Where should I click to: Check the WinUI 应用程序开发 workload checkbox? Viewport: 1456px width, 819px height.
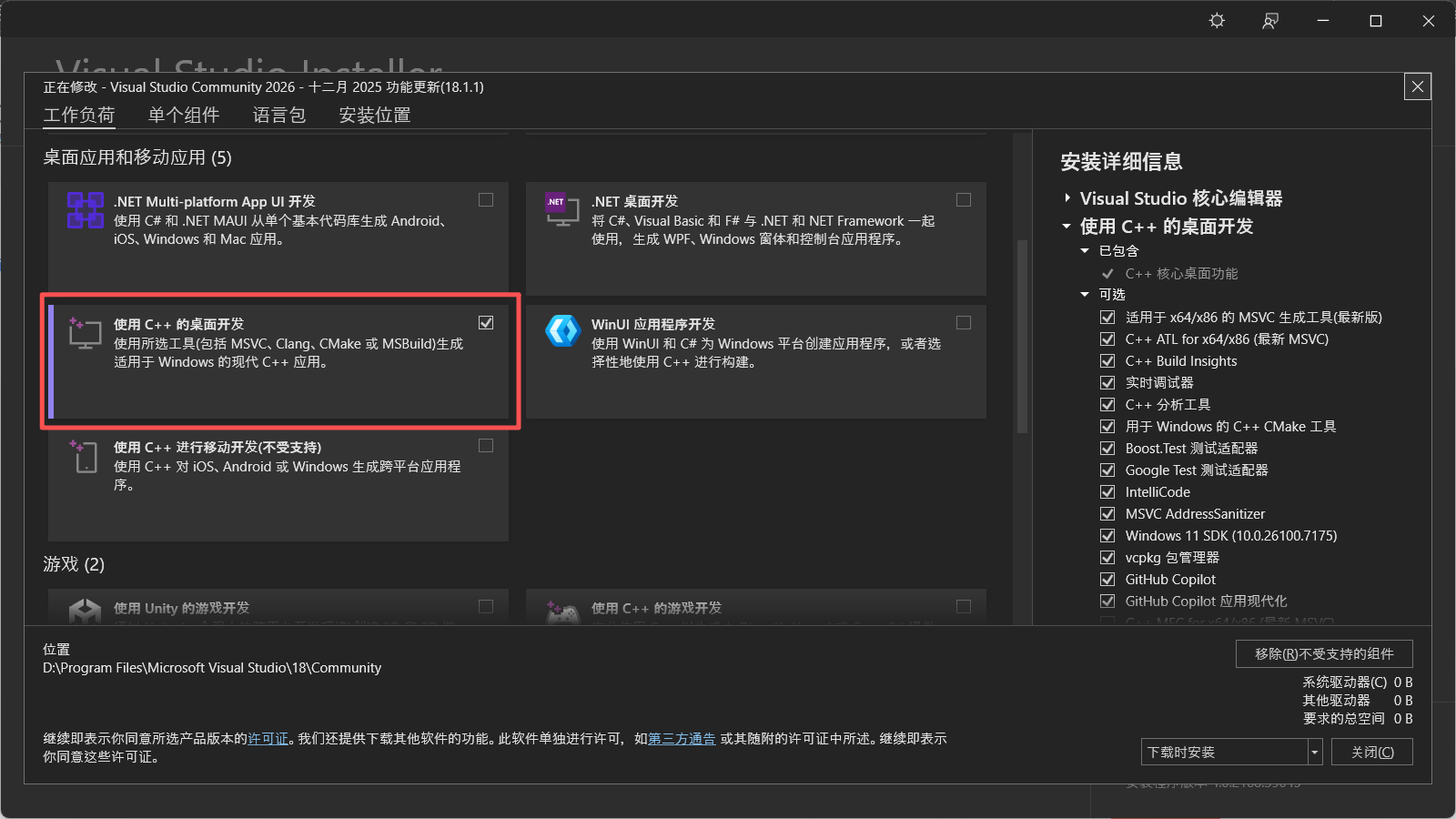964,323
